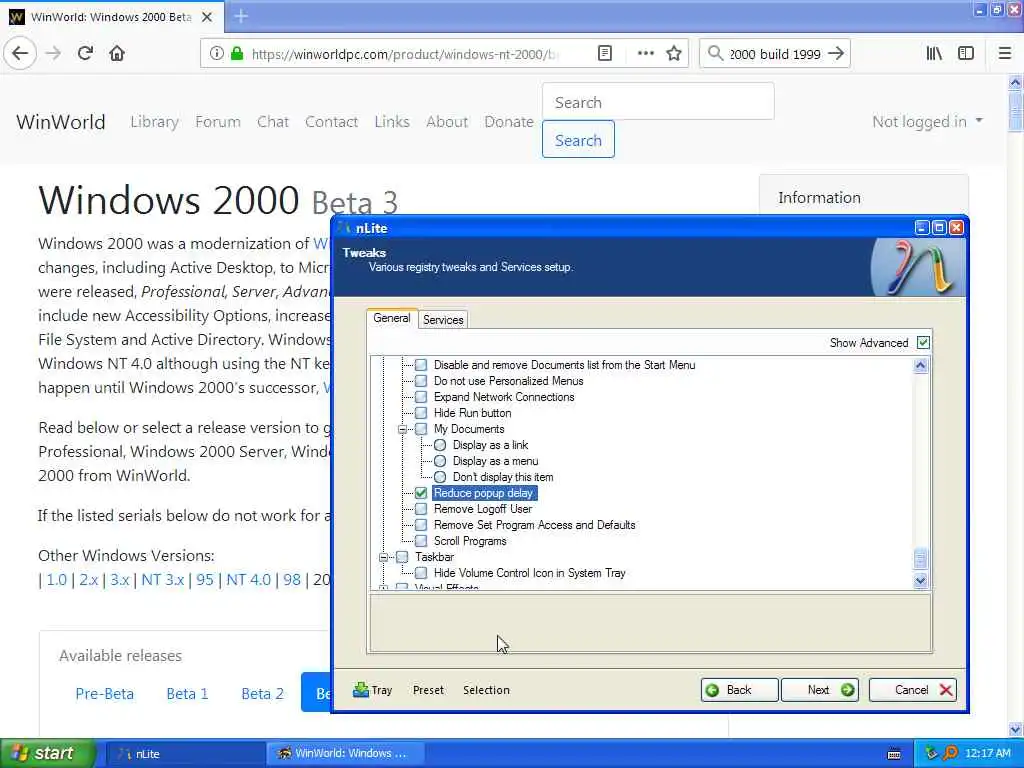Screen dimensions: 1024x768
Task: Collapse the Taskbar tree node
Action: point(383,557)
